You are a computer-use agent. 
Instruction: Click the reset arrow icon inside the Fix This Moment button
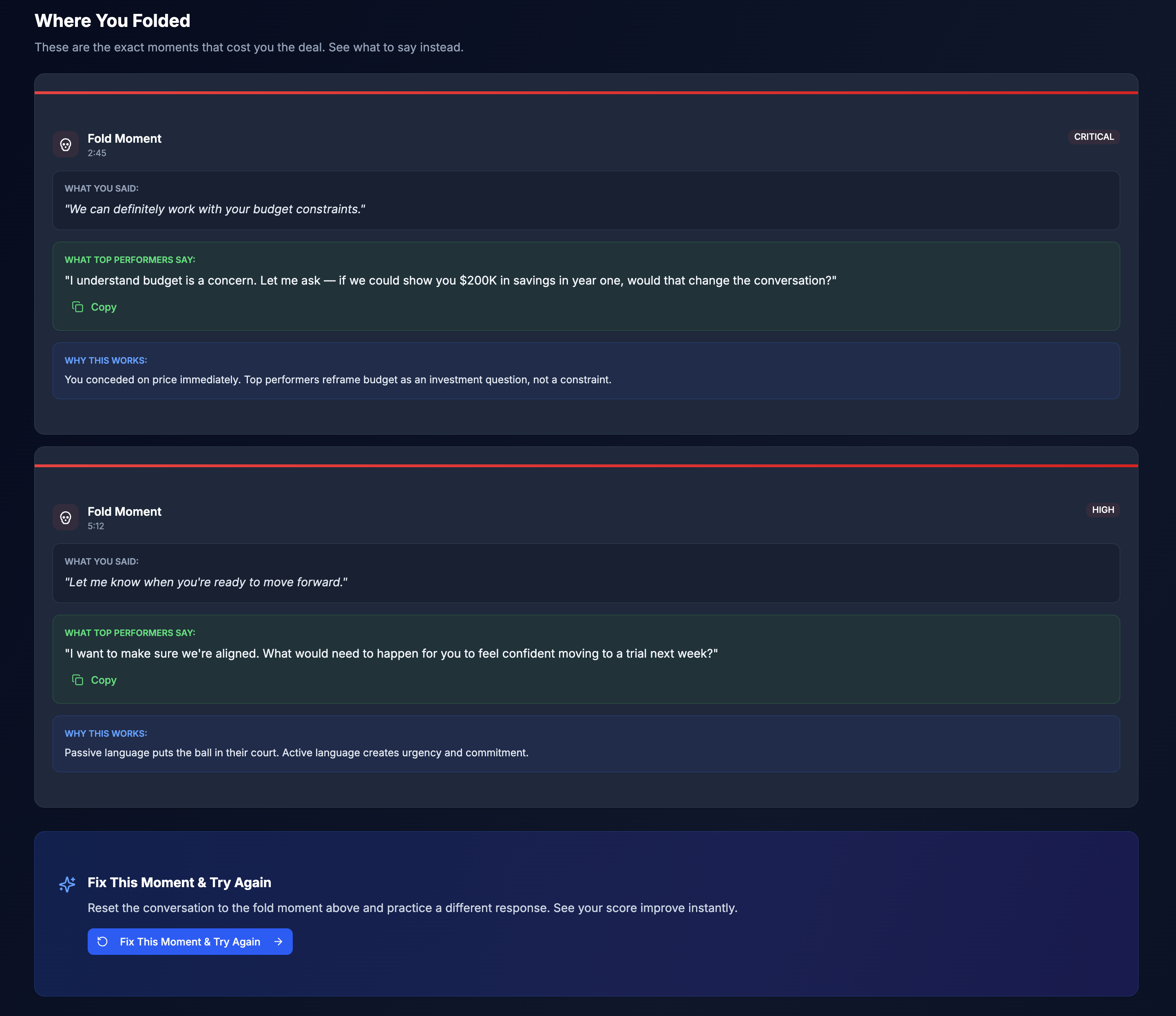pyautogui.click(x=103, y=942)
